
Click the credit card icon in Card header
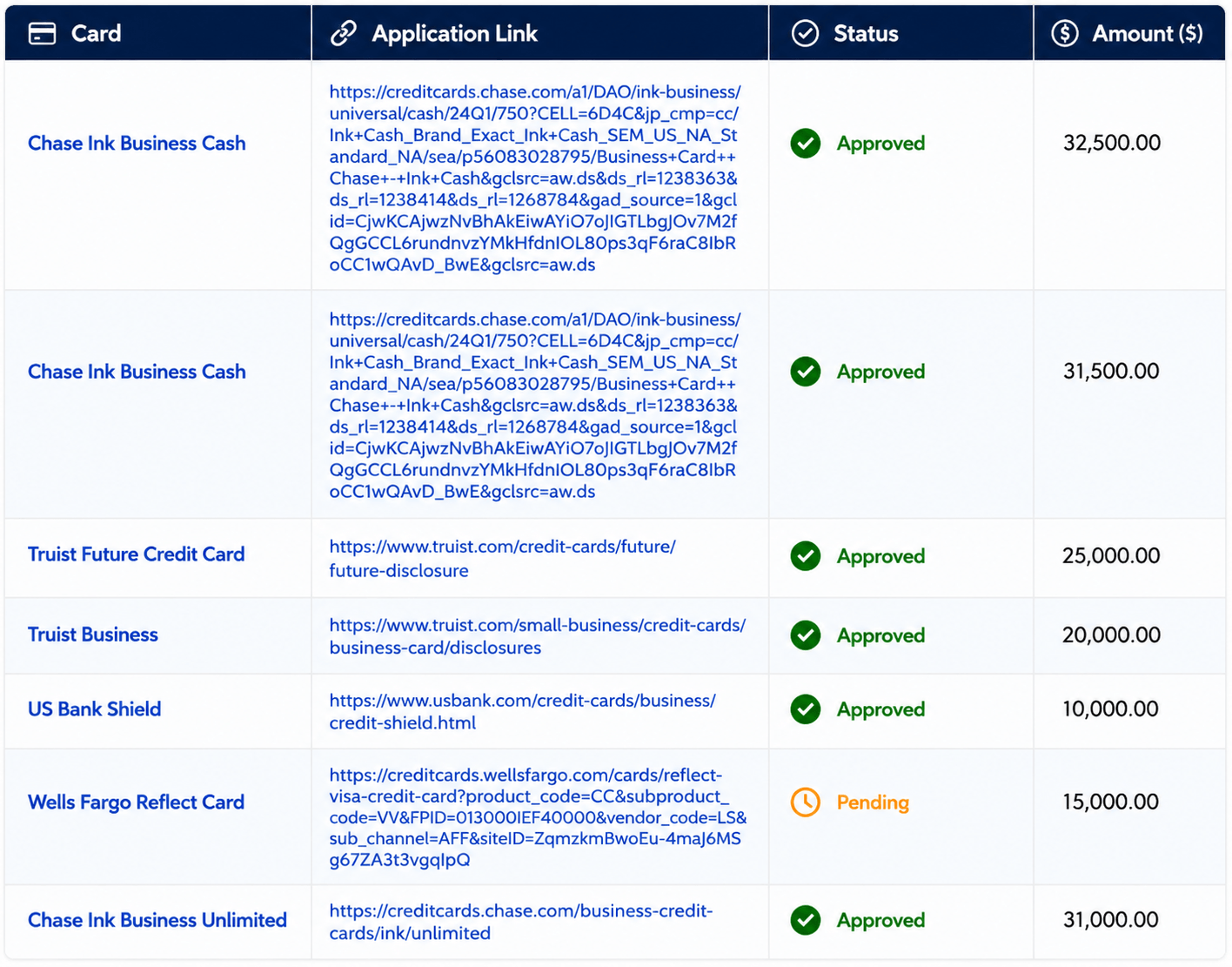42,33
